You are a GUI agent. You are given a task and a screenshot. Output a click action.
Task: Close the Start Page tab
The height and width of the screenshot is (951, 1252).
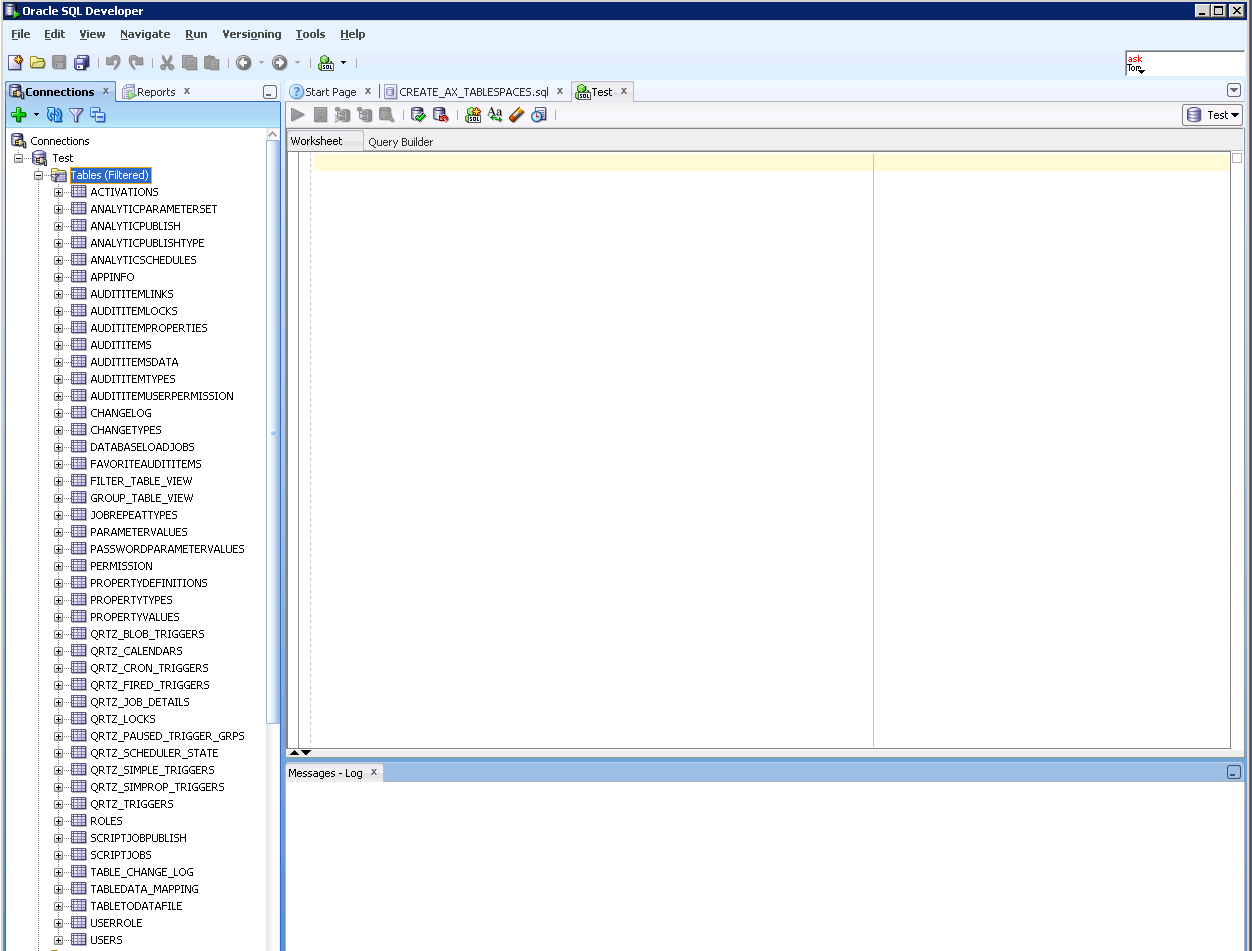tap(368, 91)
